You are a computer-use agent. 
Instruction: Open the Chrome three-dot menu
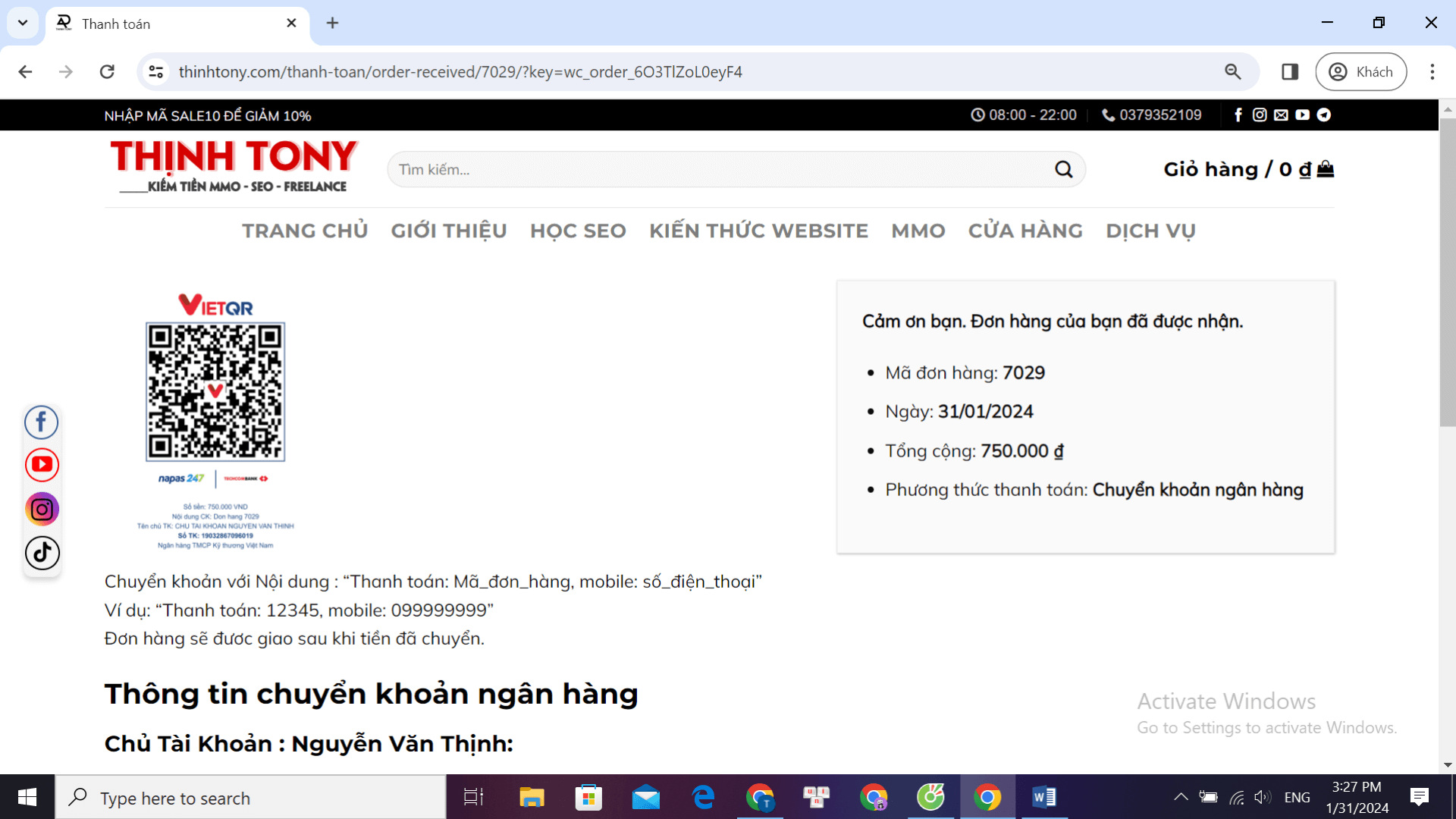point(1432,71)
